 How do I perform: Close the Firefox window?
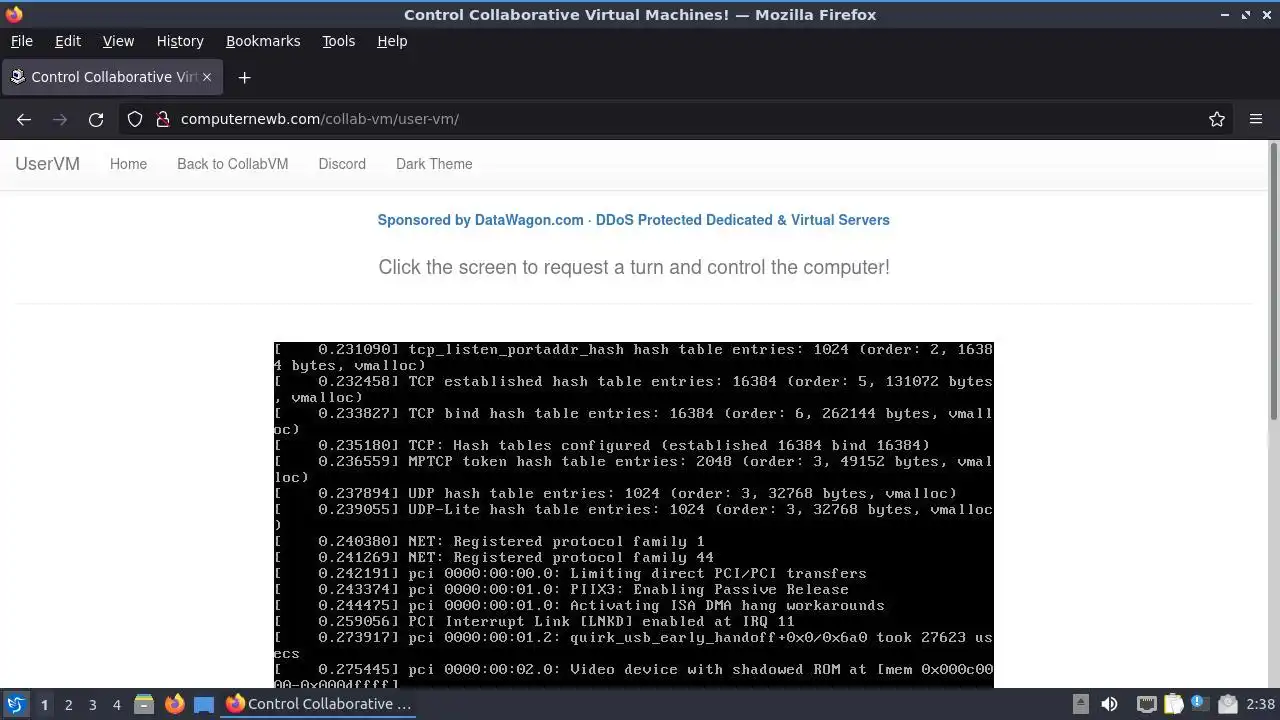[1266, 15]
